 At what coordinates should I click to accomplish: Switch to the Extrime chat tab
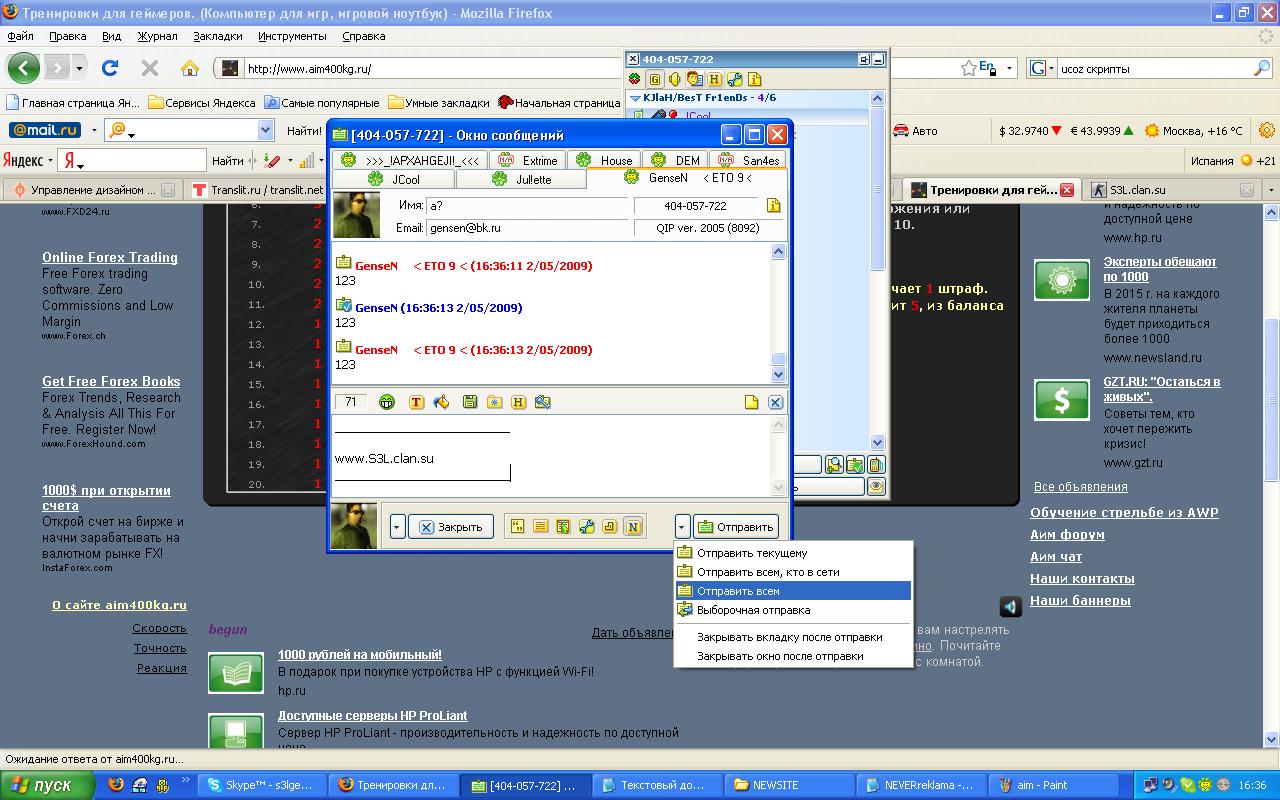pos(528,160)
